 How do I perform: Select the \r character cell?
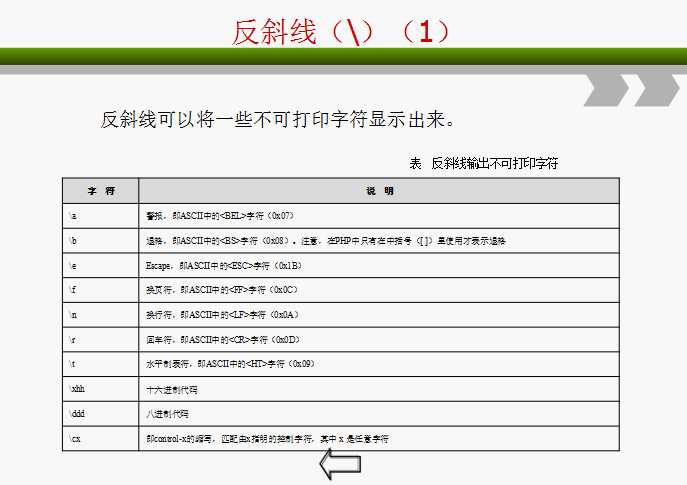pos(101,340)
